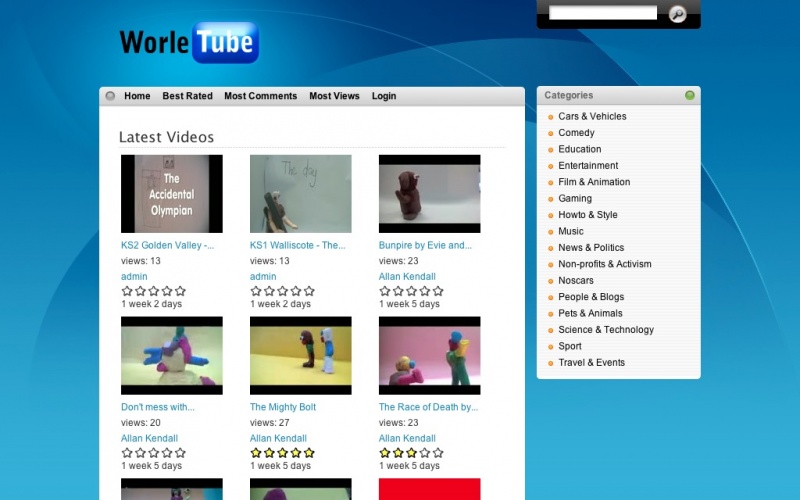
Task: Select the Most Views menu item
Action: [x=334, y=96]
